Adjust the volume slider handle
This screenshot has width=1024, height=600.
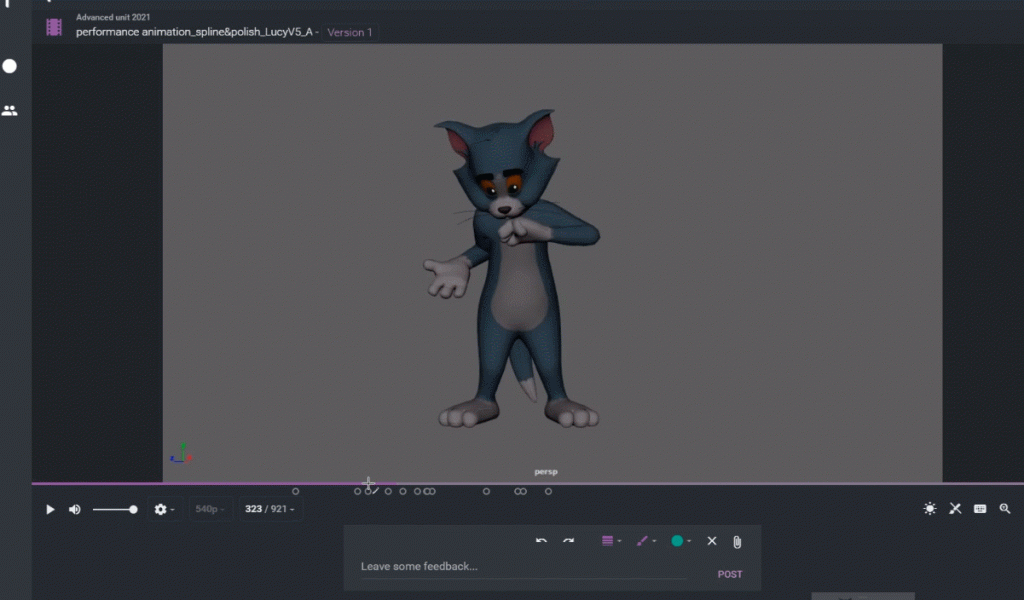[133, 509]
